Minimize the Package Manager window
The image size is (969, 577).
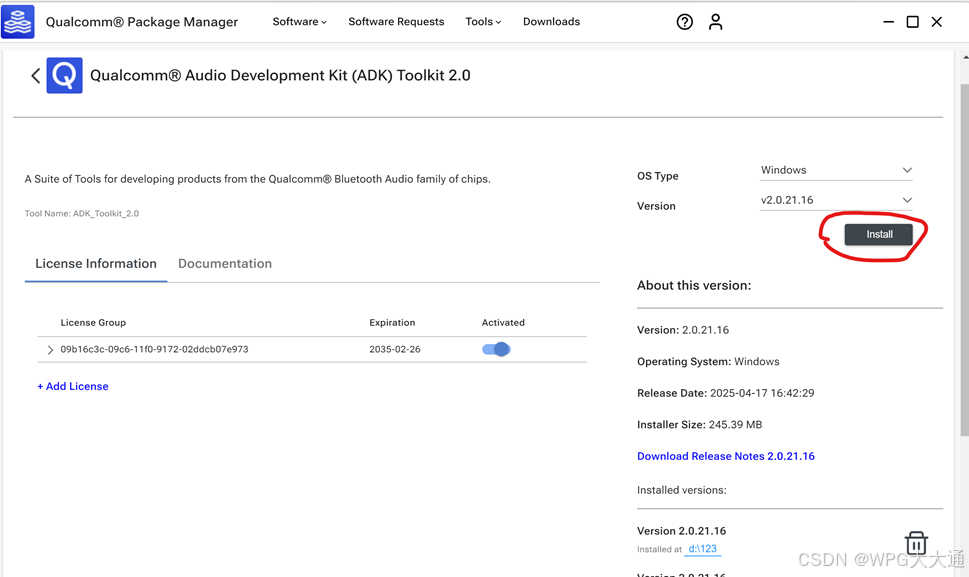point(888,22)
